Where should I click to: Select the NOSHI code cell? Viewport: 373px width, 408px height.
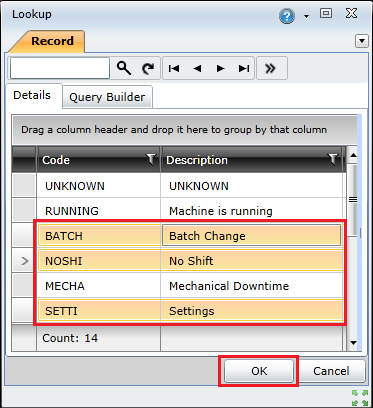coord(98,261)
